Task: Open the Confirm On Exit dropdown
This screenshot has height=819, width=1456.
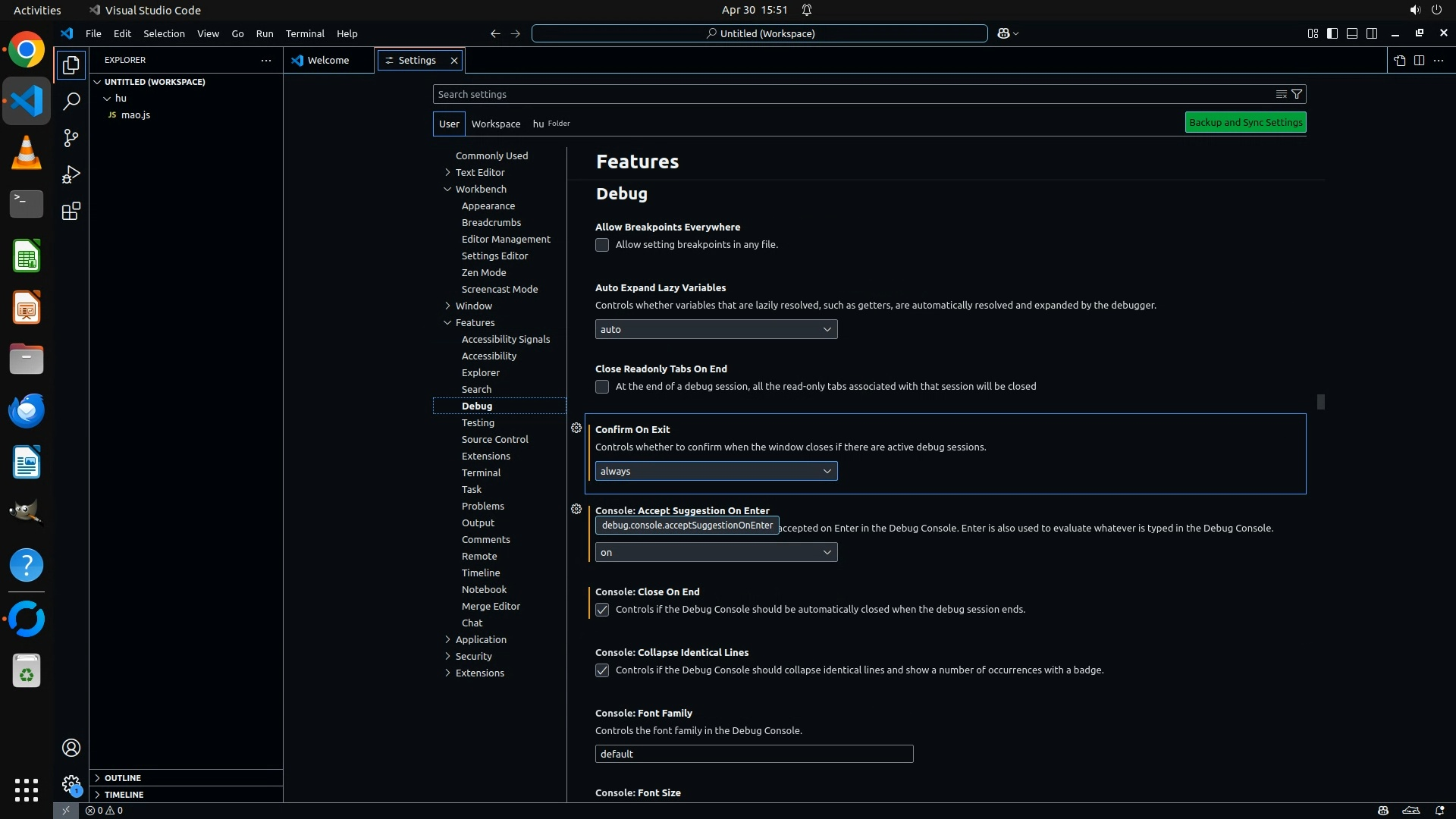Action: [716, 471]
